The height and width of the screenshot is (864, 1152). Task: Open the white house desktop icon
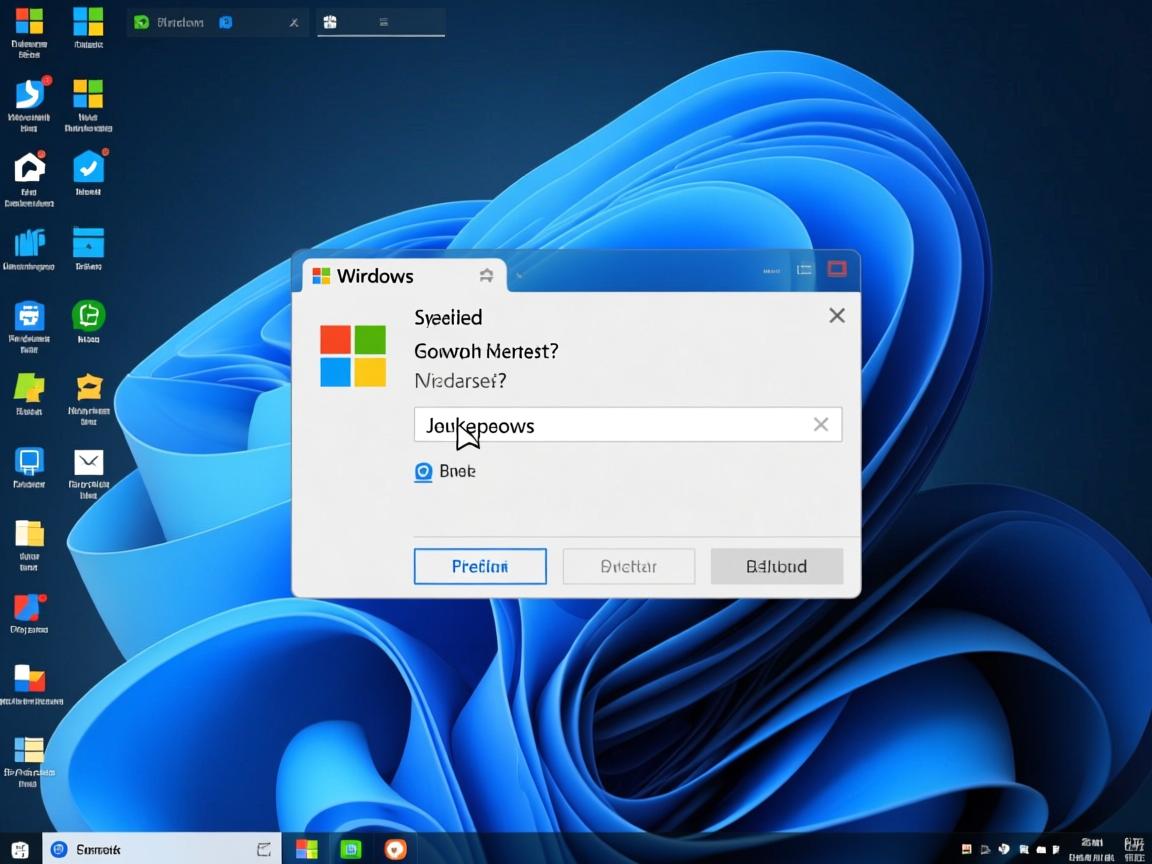(29, 167)
